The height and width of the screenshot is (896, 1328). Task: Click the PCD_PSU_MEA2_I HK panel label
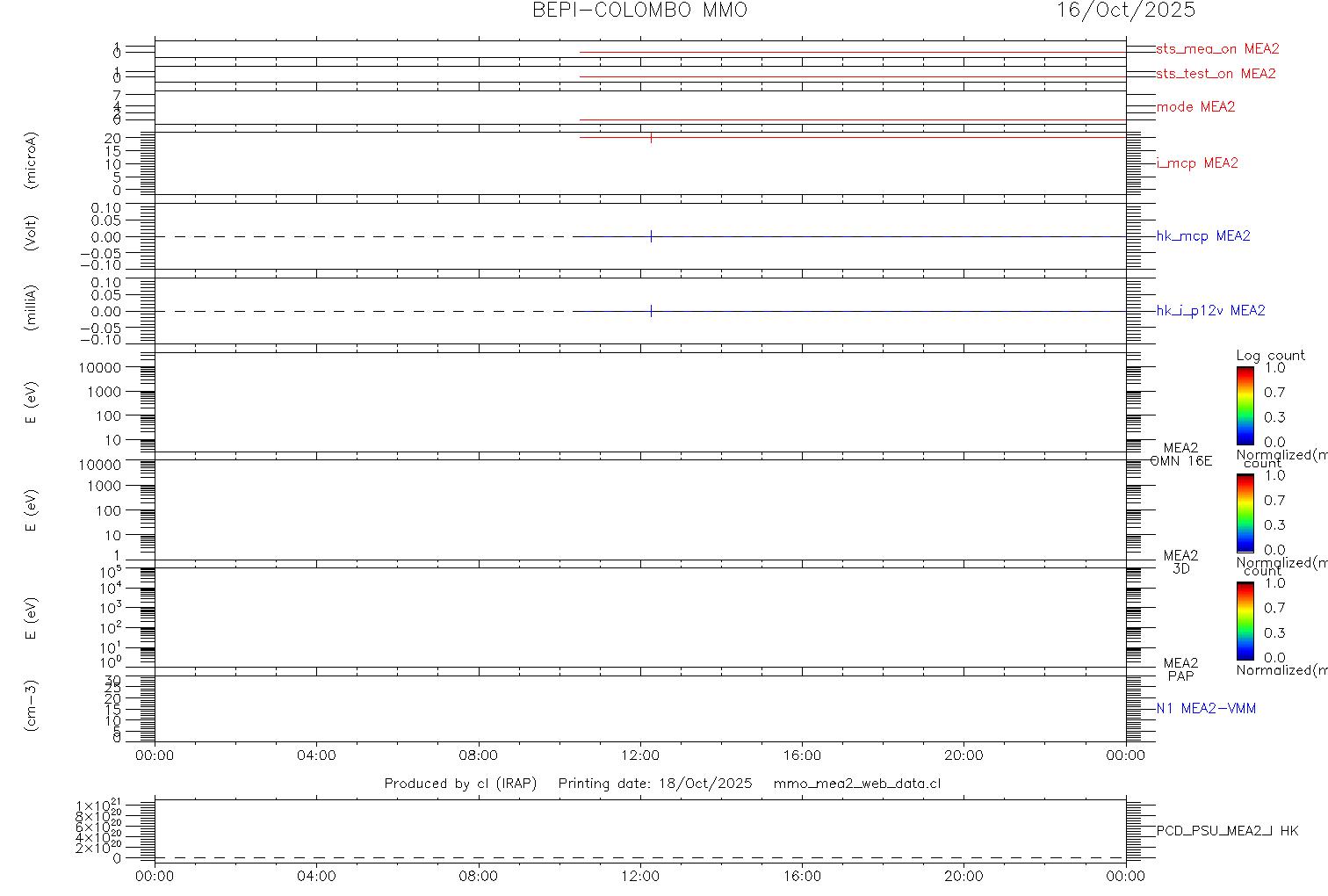tap(1227, 831)
